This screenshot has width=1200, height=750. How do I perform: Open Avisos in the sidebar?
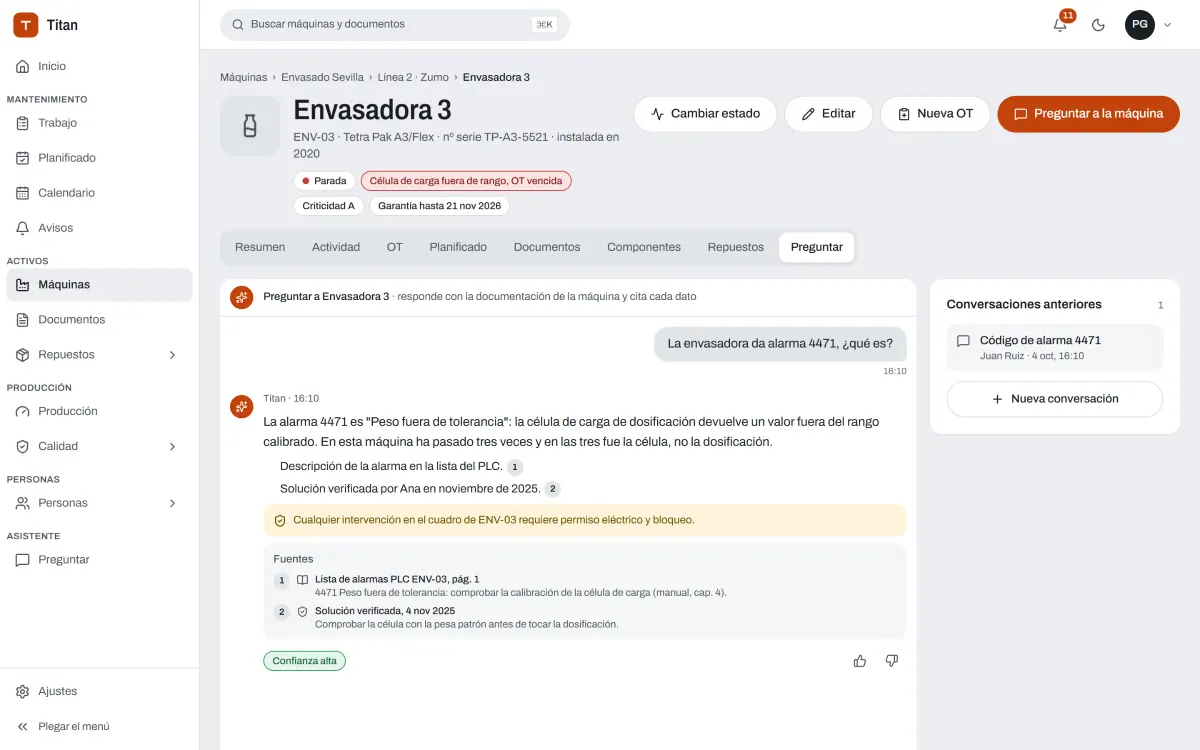99,228
